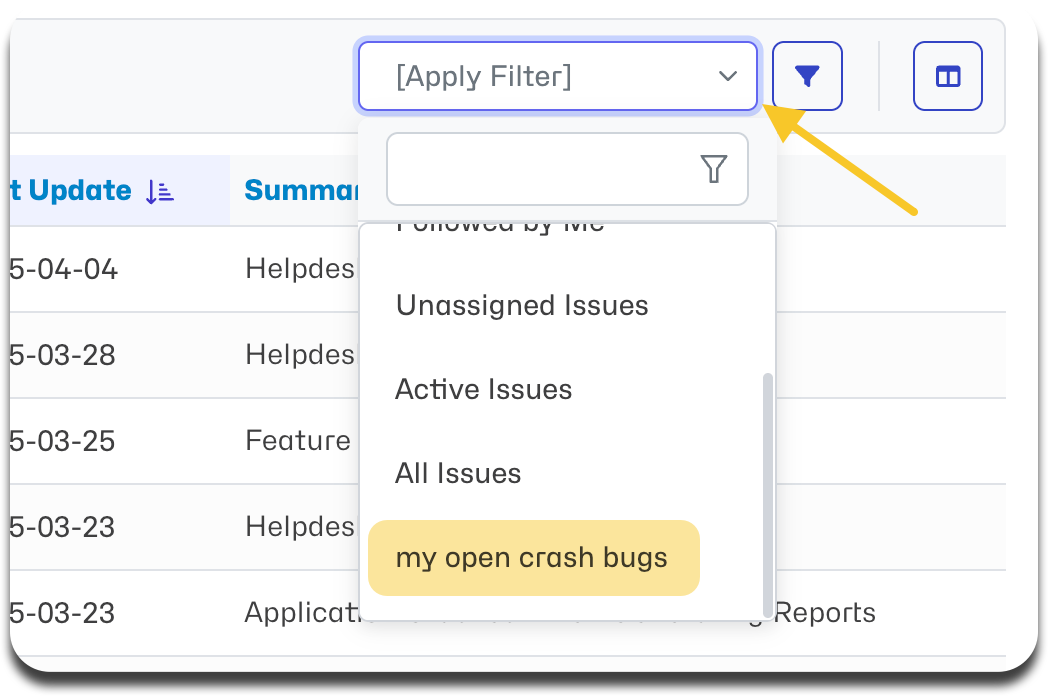The width and height of the screenshot is (1048, 696).
Task: Click the outline funnel icon in search box
Action: point(713,168)
